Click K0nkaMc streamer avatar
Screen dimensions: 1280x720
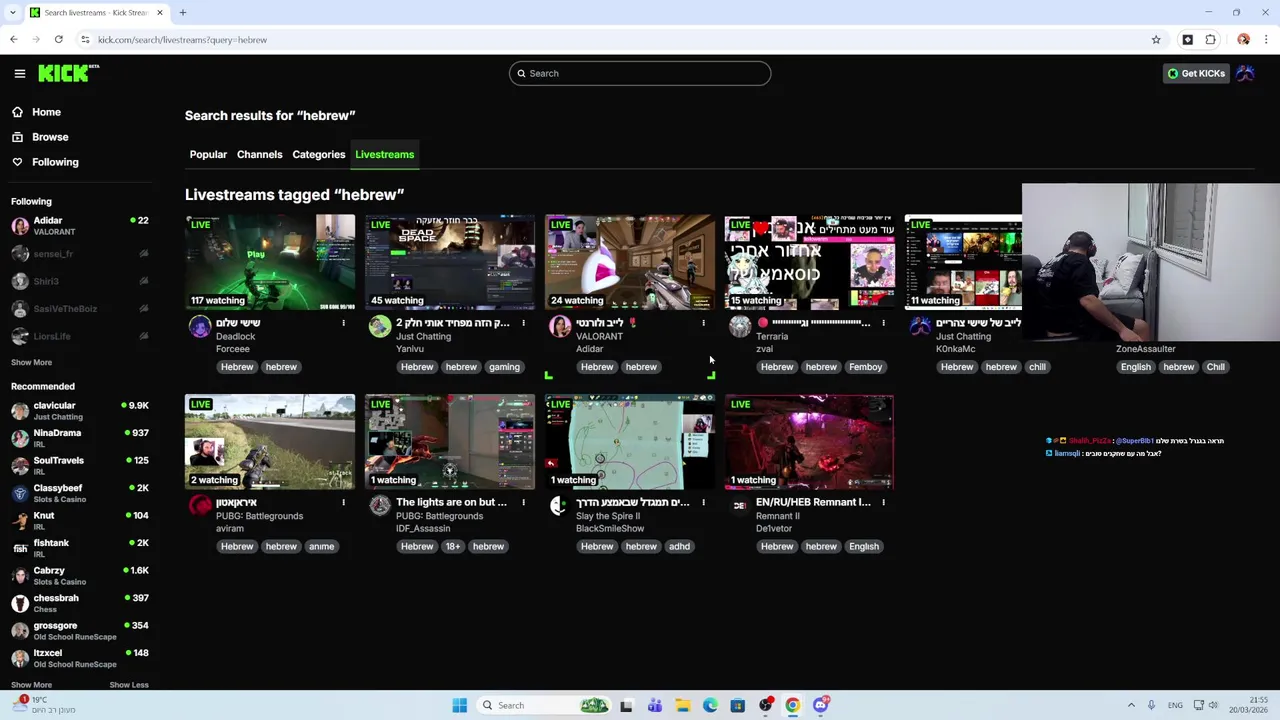920,326
